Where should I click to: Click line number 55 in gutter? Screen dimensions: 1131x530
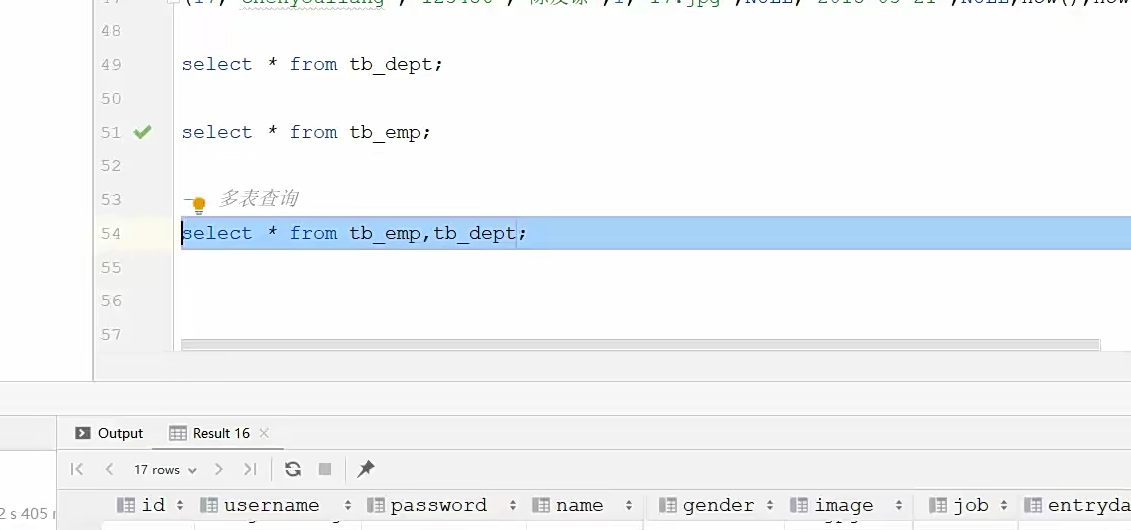111,267
